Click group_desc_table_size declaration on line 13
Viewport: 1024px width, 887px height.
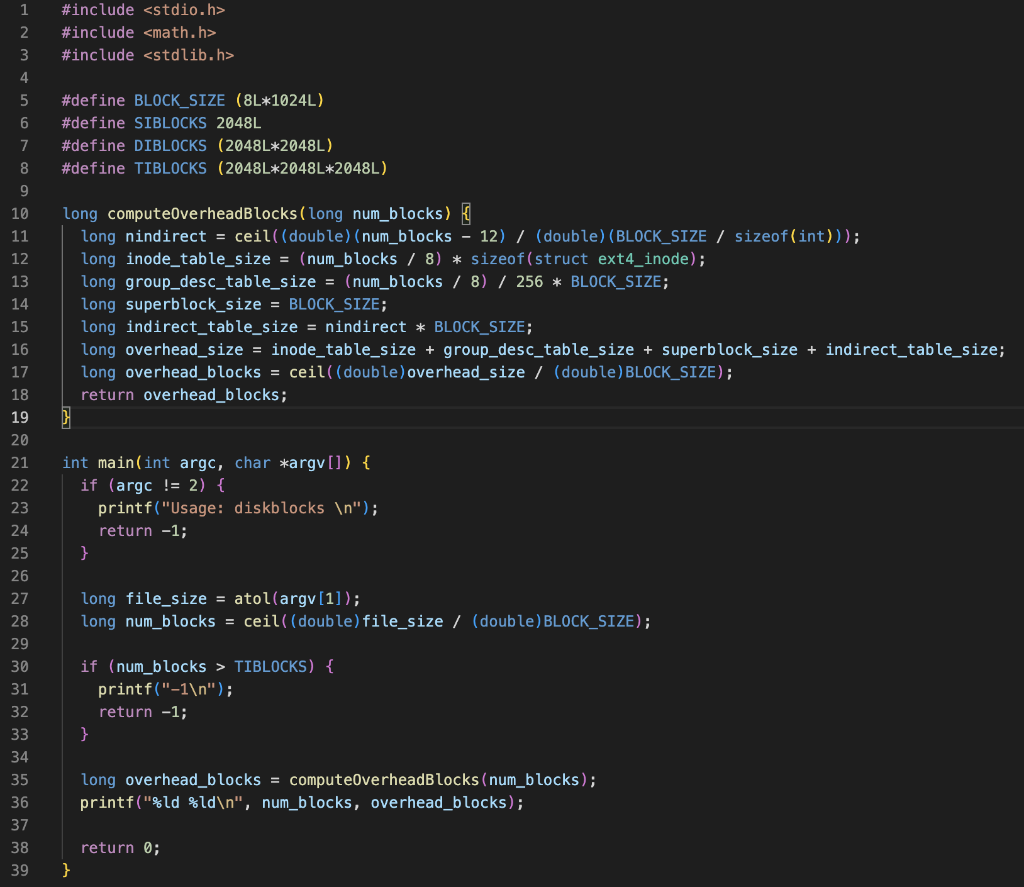221,282
